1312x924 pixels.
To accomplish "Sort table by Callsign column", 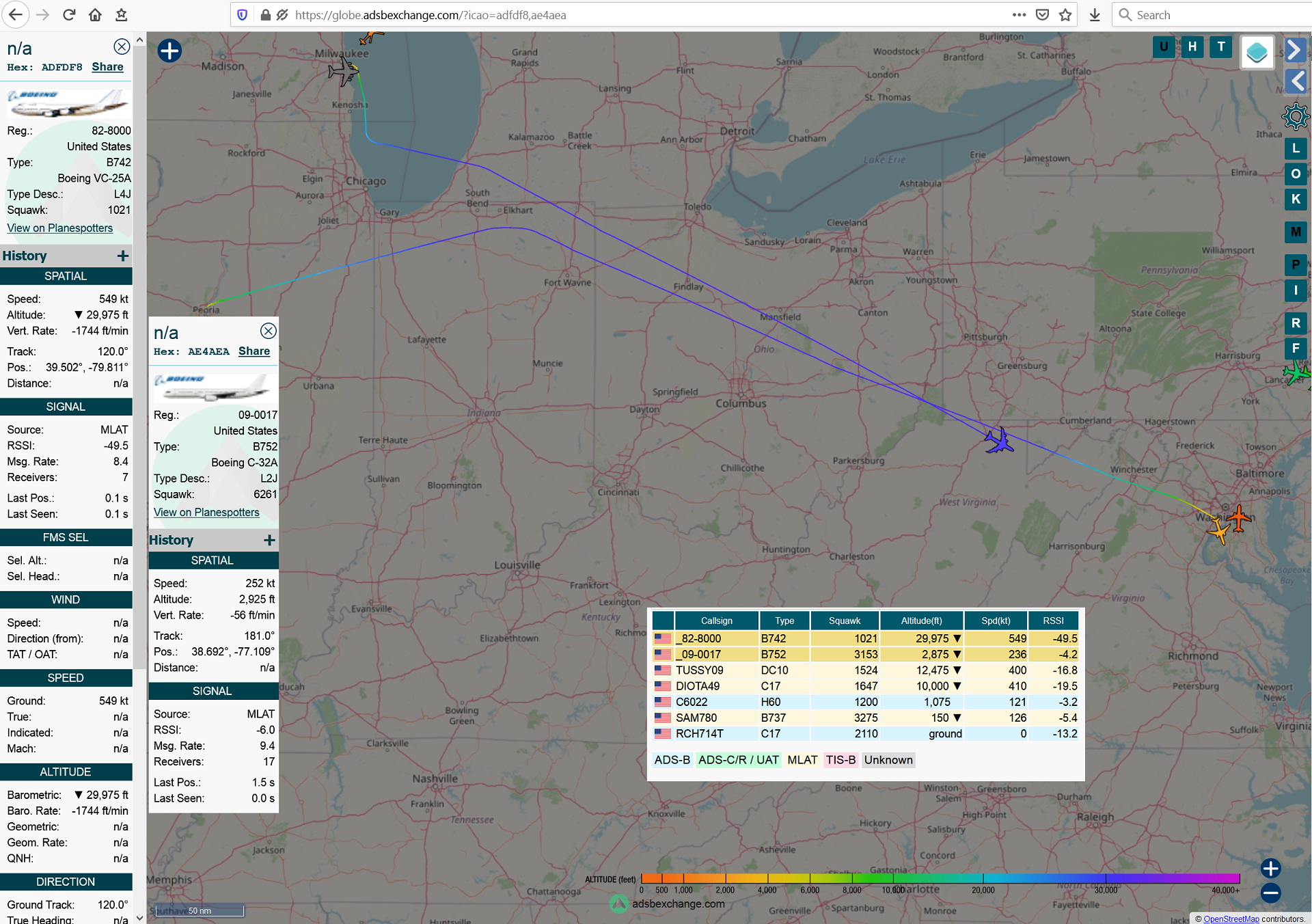I will pos(716,621).
